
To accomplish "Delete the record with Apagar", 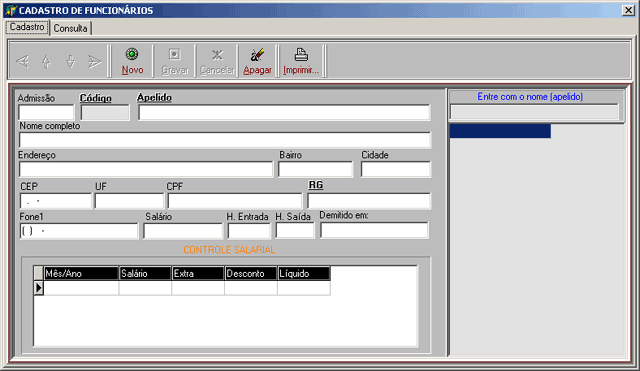I will (x=257, y=61).
